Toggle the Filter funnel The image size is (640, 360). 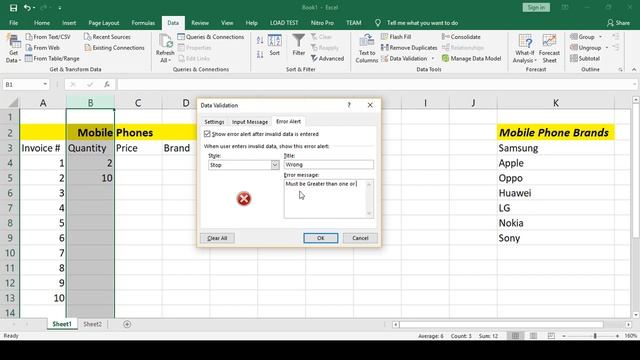298,46
